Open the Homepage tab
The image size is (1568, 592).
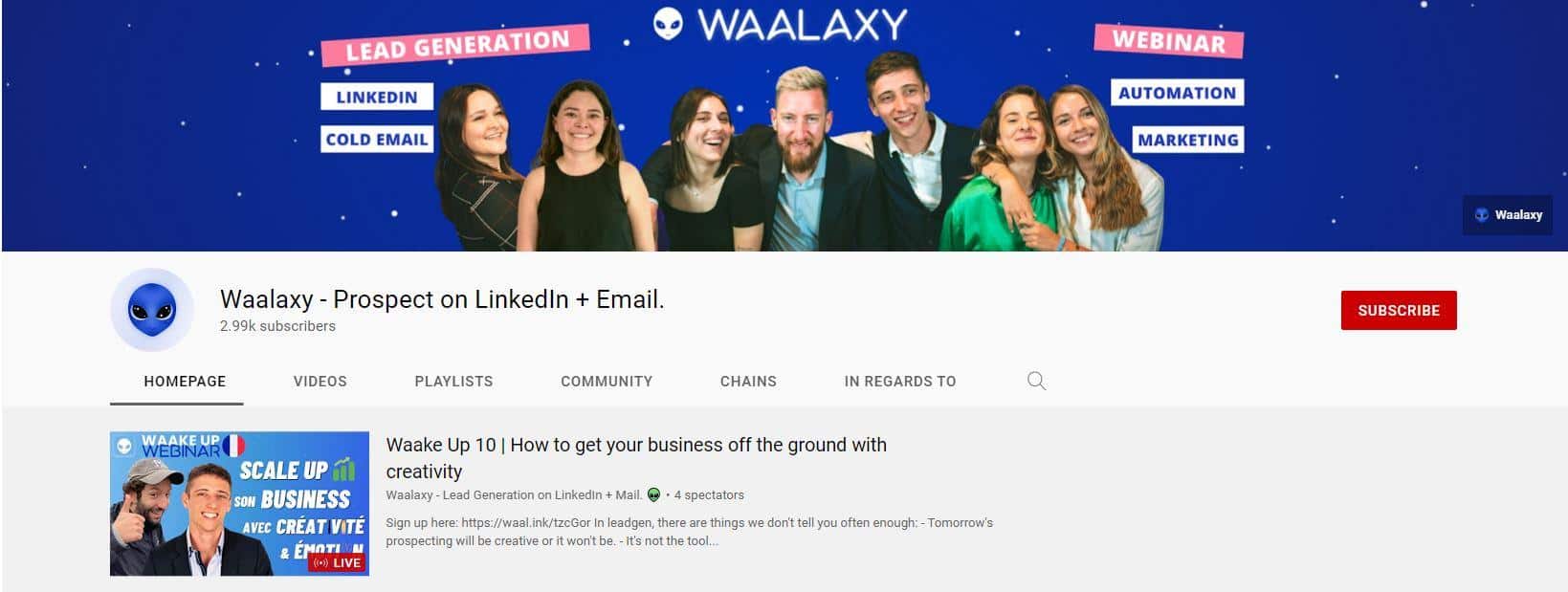185,381
